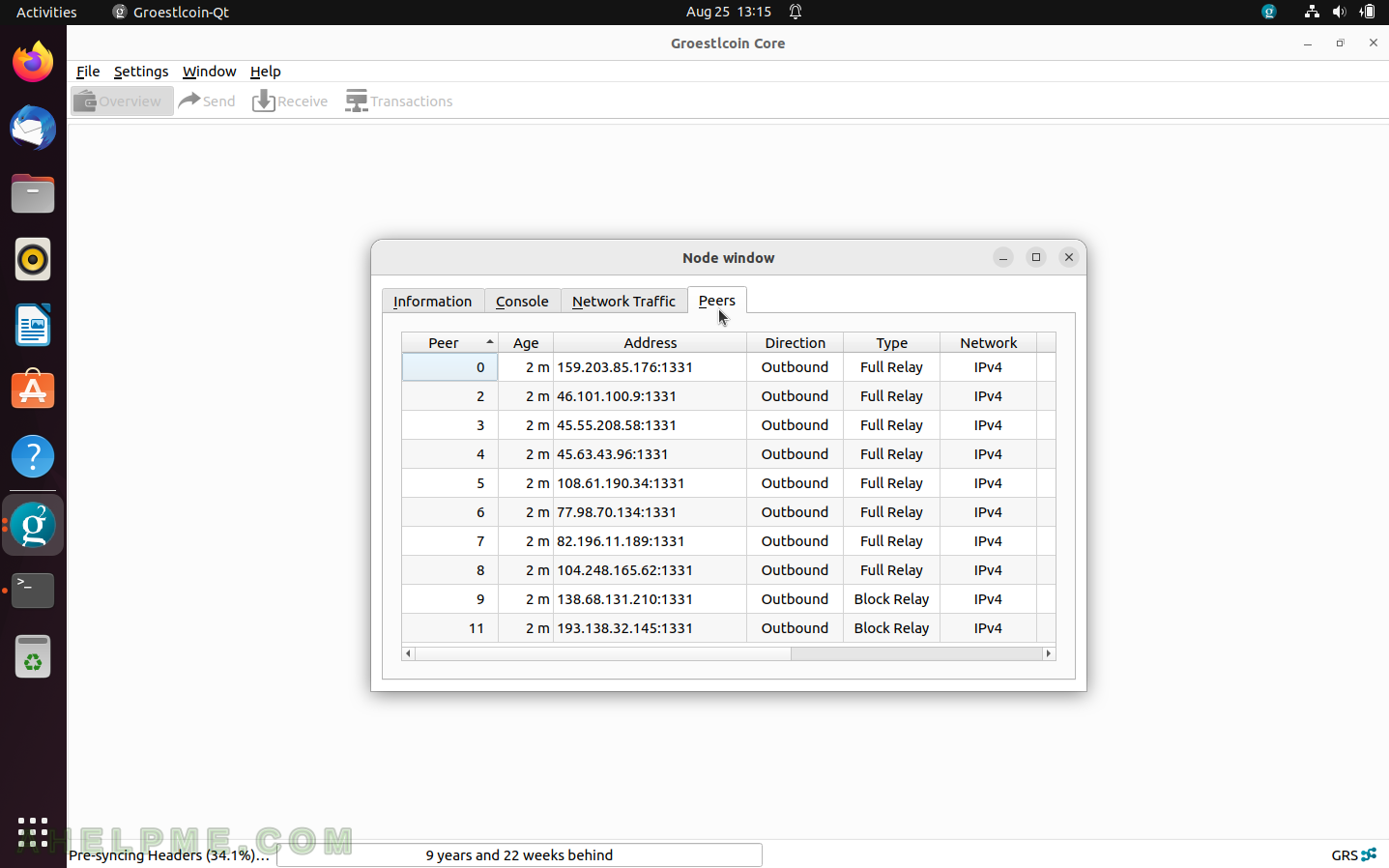Screen dimensions: 1389x868
Task: Select peer address 77.98.70.134:1331
Action: coord(650,512)
